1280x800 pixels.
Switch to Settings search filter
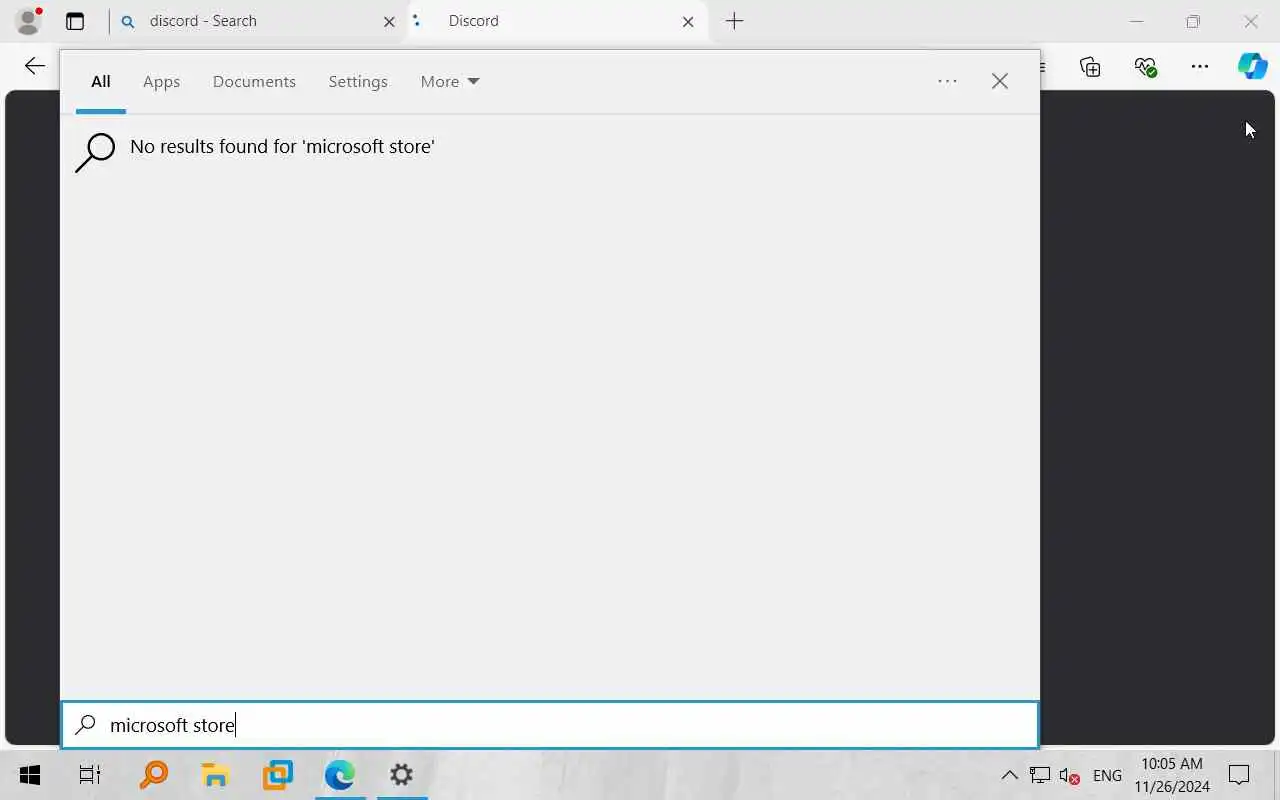358,82
